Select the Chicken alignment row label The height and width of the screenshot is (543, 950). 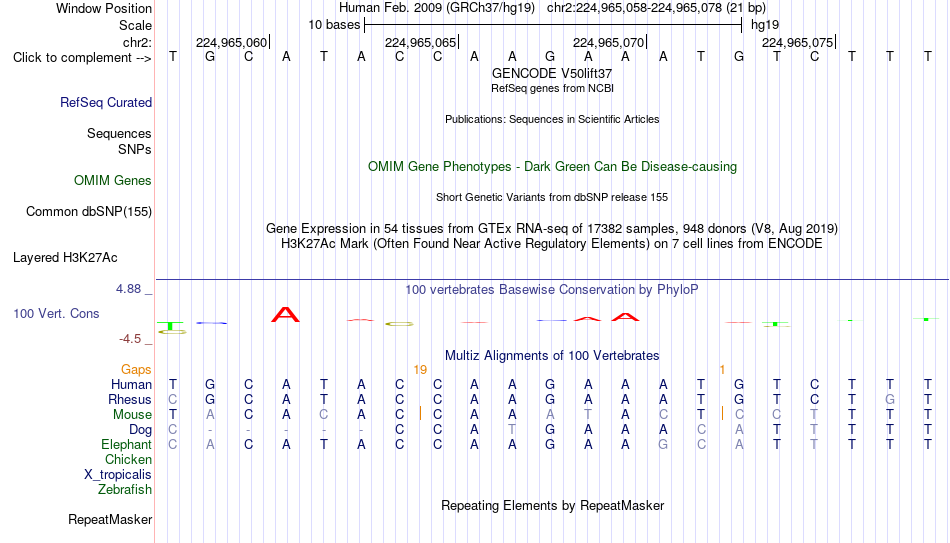click(128, 460)
